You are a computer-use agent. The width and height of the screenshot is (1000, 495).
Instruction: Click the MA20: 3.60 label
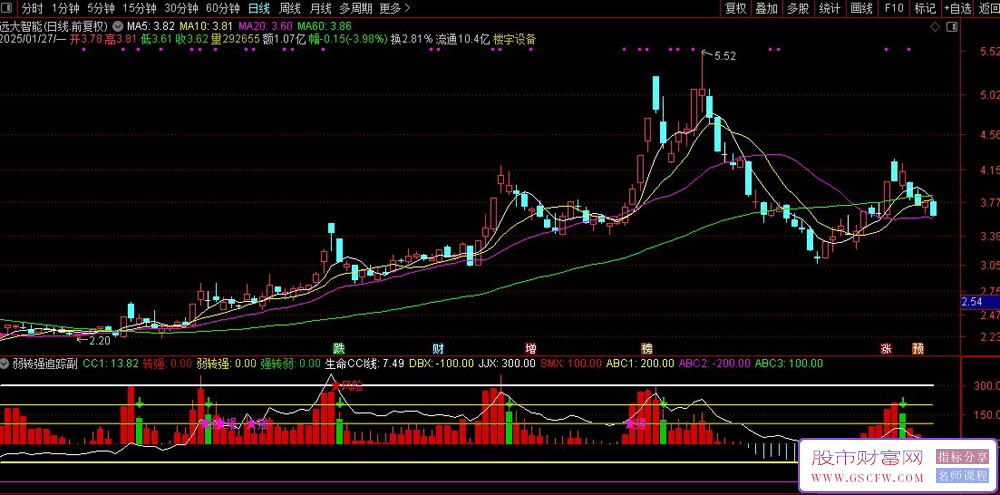click(x=265, y=27)
